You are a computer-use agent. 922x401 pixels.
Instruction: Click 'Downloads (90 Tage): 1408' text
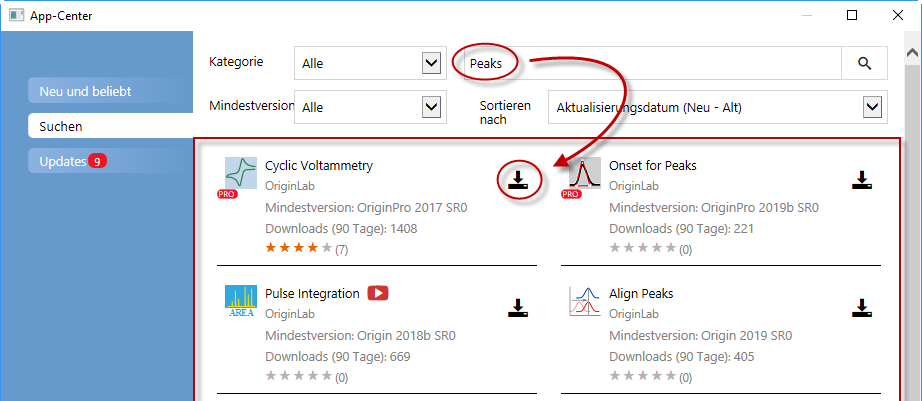[x=341, y=228]
